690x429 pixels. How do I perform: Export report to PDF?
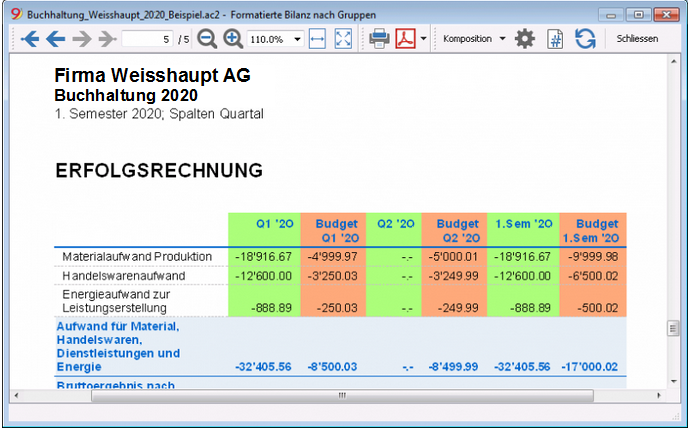pyautogui.click(x=405, y=39)
